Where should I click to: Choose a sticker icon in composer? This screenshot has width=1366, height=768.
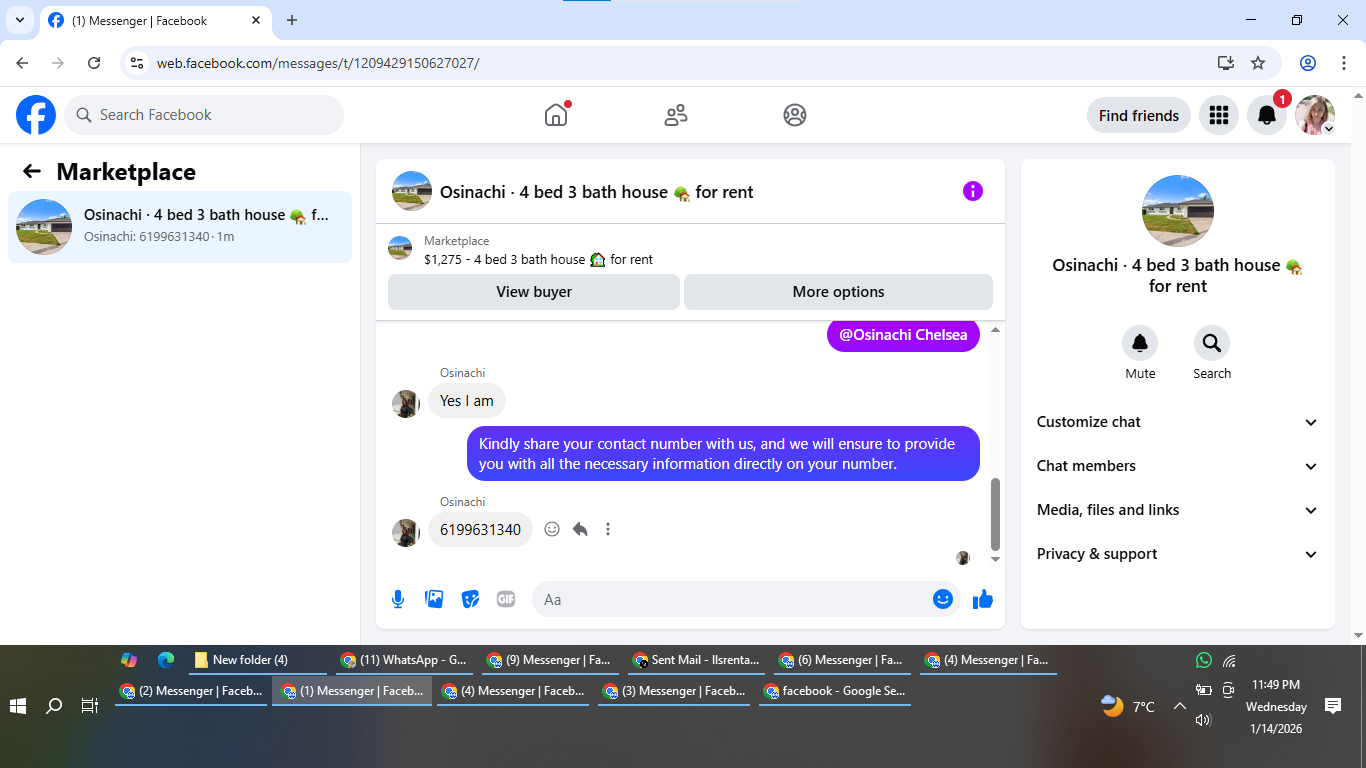point(470,599)
